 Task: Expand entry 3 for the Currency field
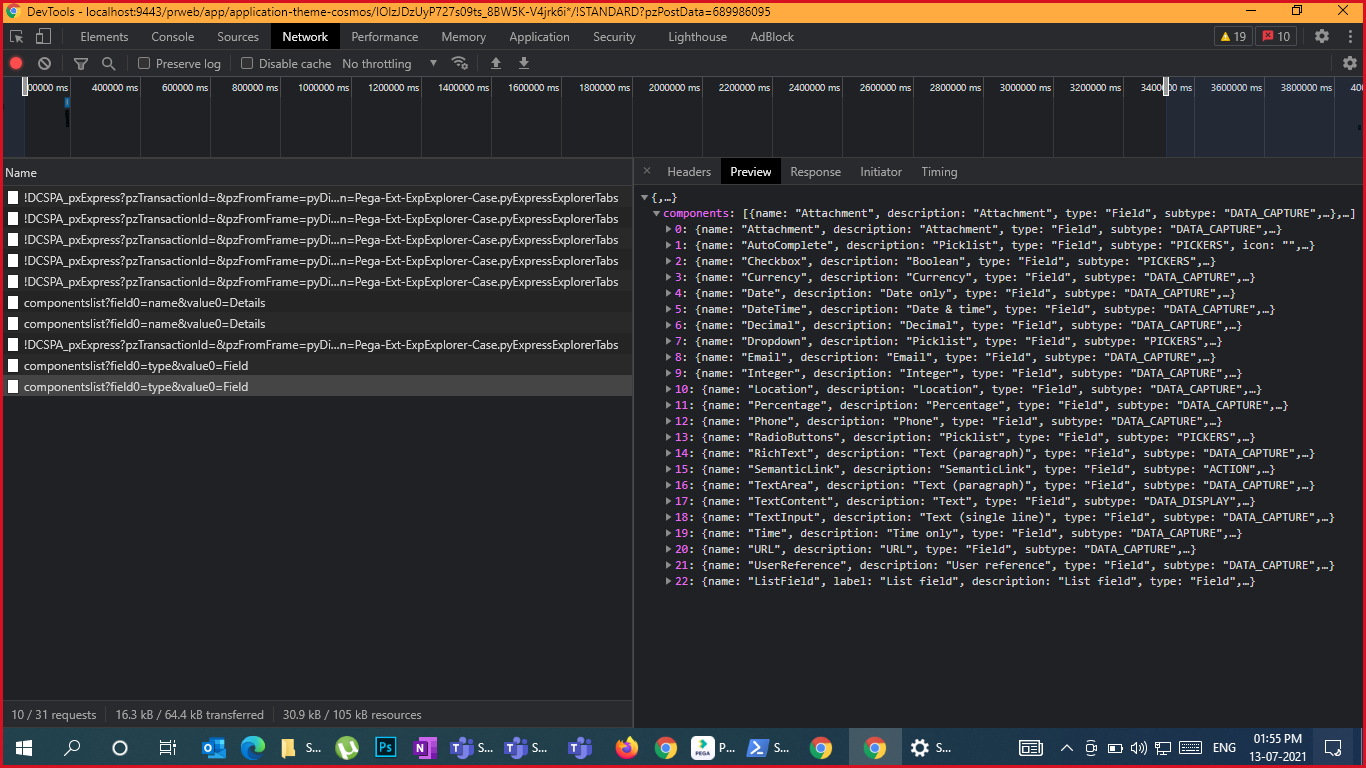coord(668,277)
